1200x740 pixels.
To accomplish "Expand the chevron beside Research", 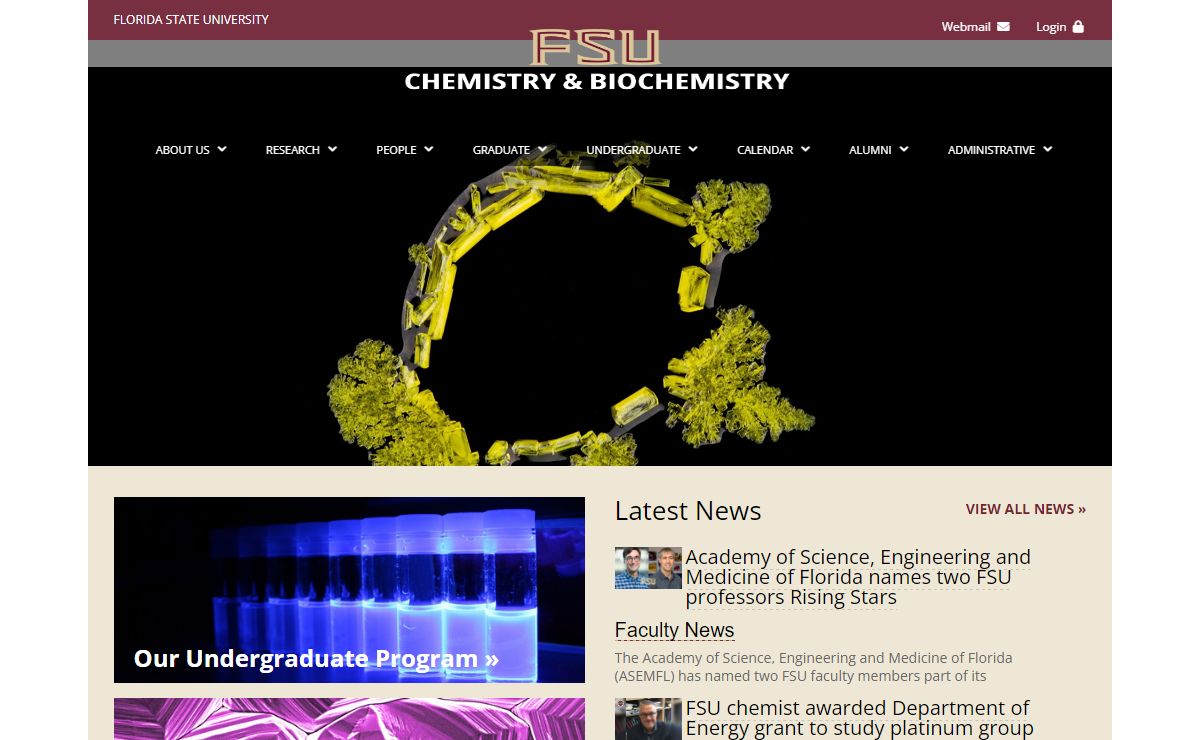I will pos(332,149).
